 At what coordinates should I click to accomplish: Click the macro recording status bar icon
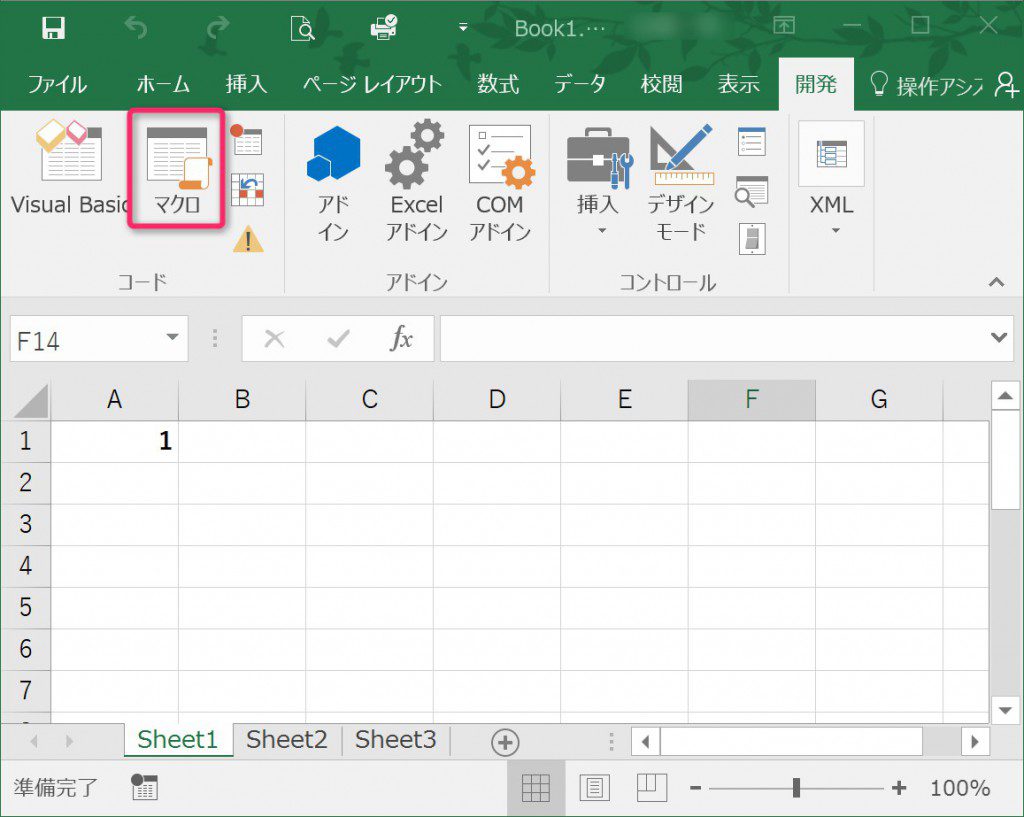[x=144, y=786]
